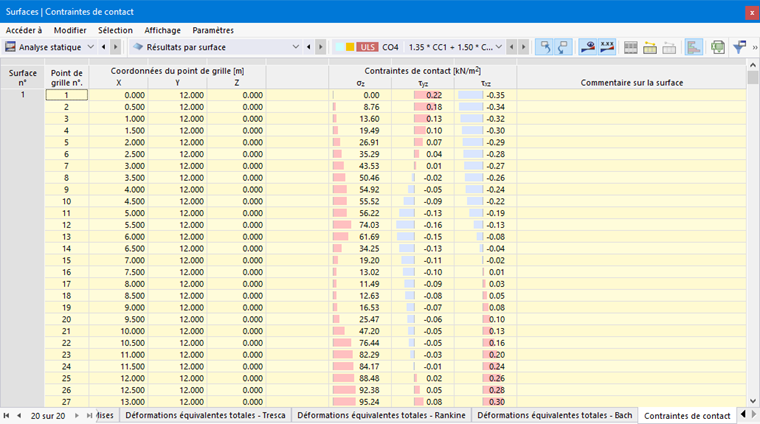Open the Affichage menu
The image size is (760, 424).
[162, 30]
